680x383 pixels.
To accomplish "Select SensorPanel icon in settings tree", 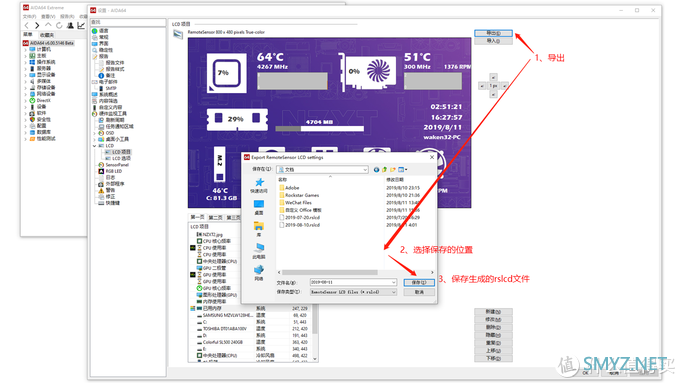I will tap(101, 165).
